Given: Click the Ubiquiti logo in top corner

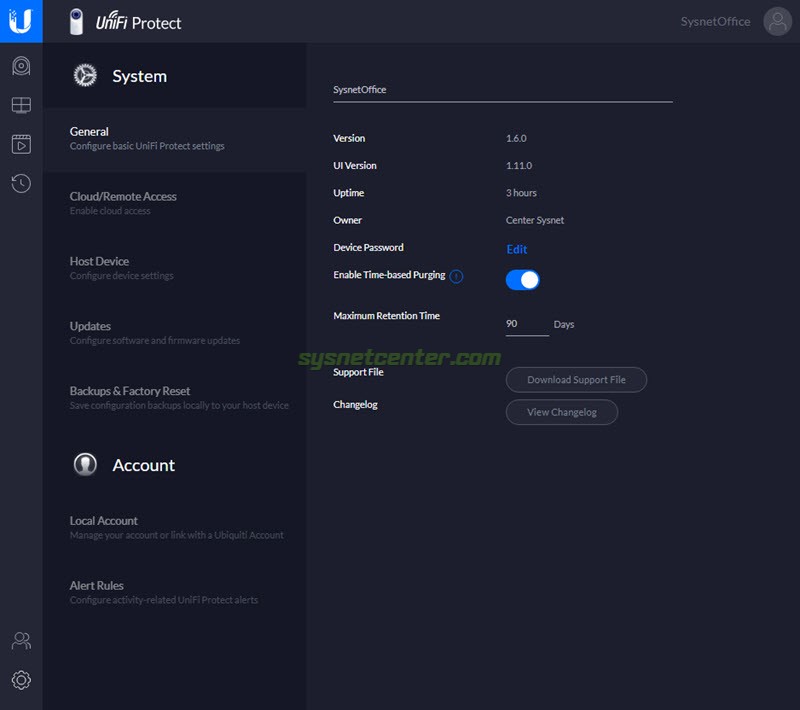Looking at the screenshot, I should 21,21.
